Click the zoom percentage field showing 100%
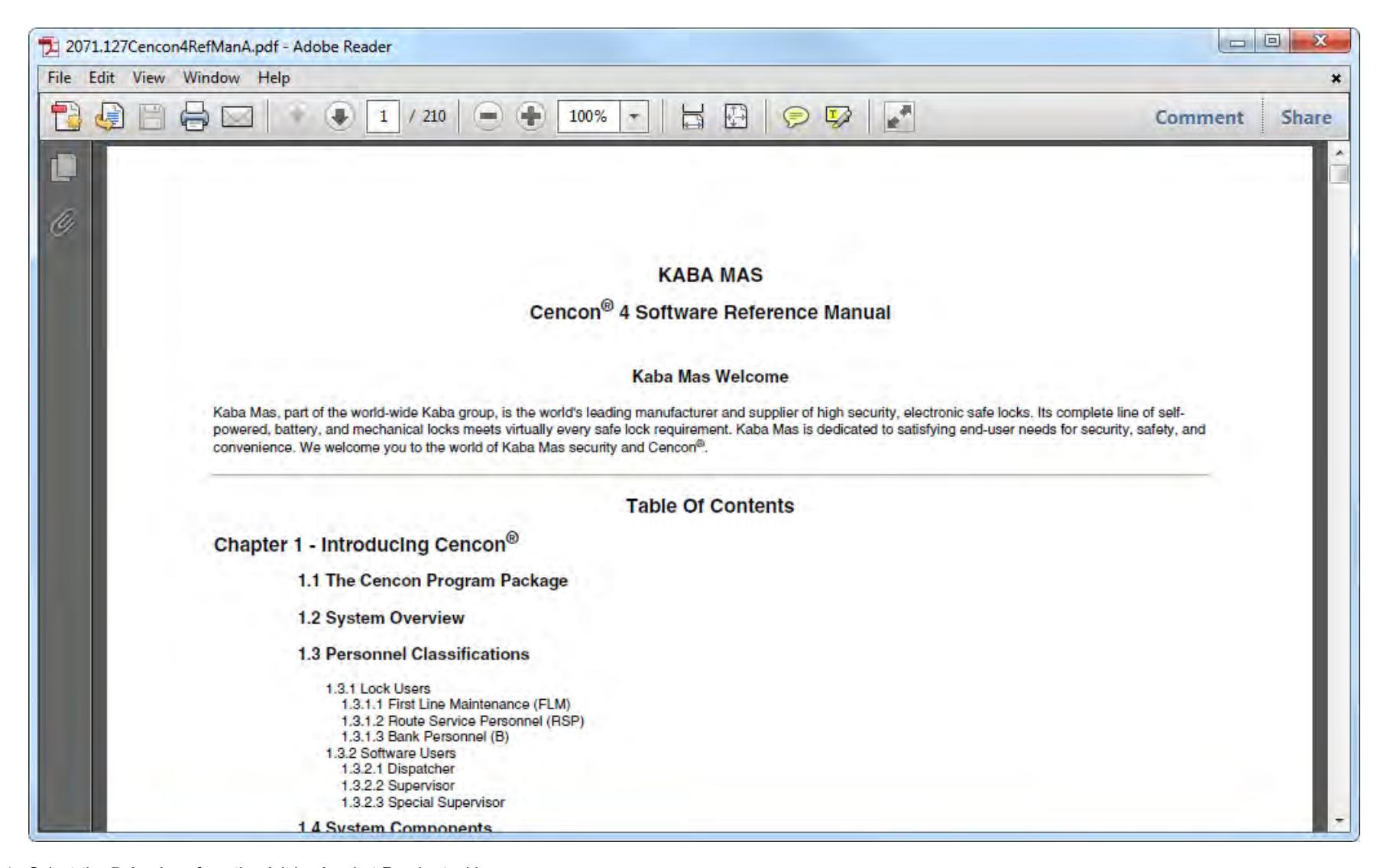 click(590, 117)
